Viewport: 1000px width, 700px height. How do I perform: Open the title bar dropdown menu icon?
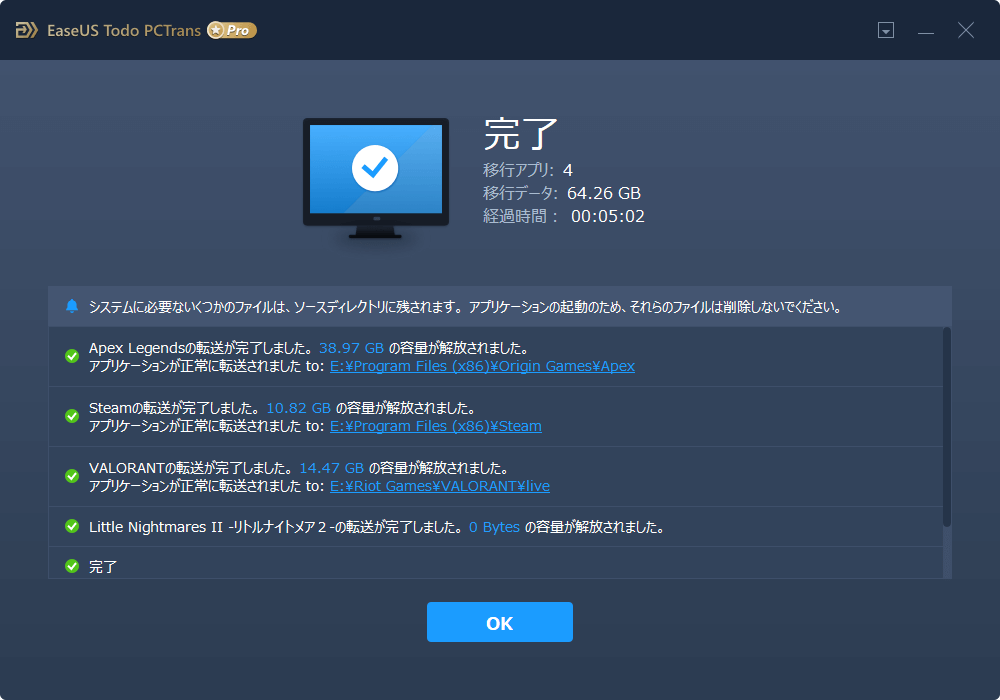tap(886, 30)
